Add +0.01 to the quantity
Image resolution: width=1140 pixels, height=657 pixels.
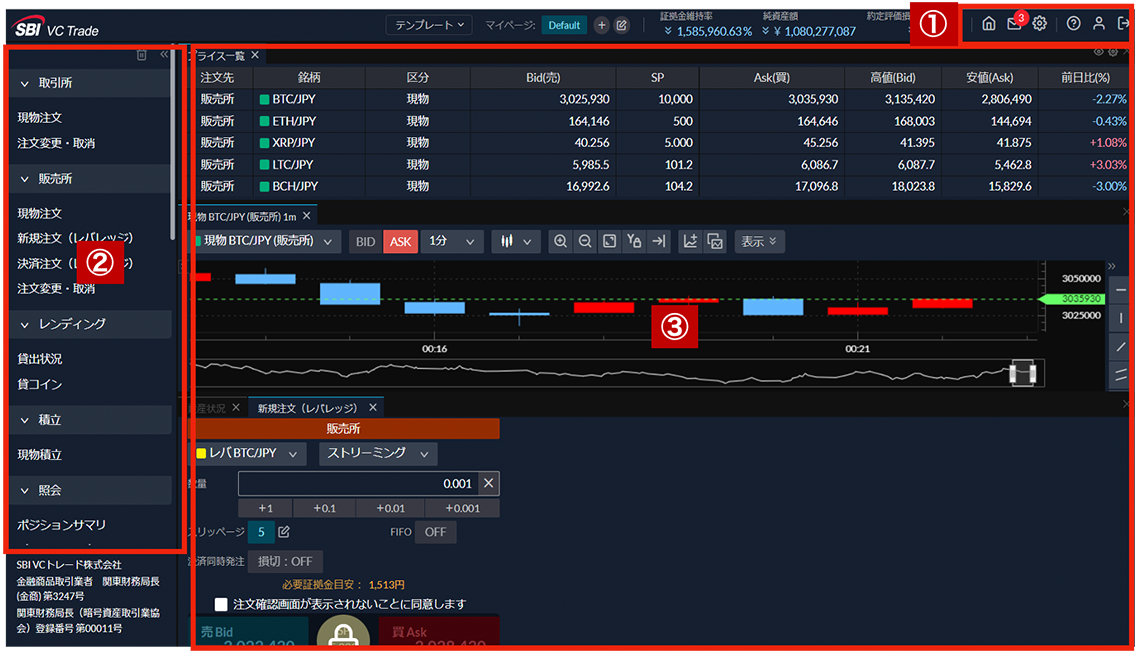pos(390,508)
